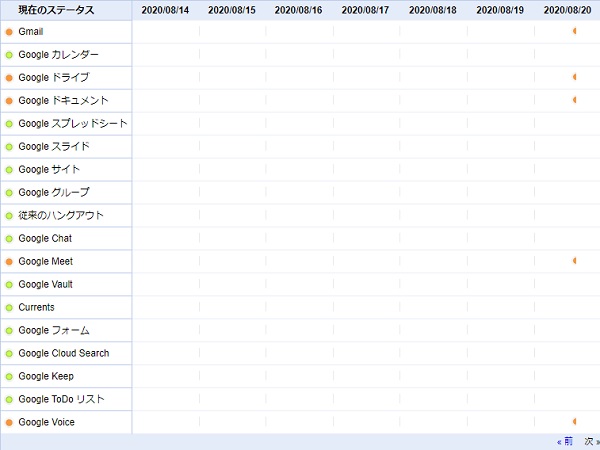
Task: Click the orange status icon beside Google ドライブ
Action: click(x=9, y=78)
